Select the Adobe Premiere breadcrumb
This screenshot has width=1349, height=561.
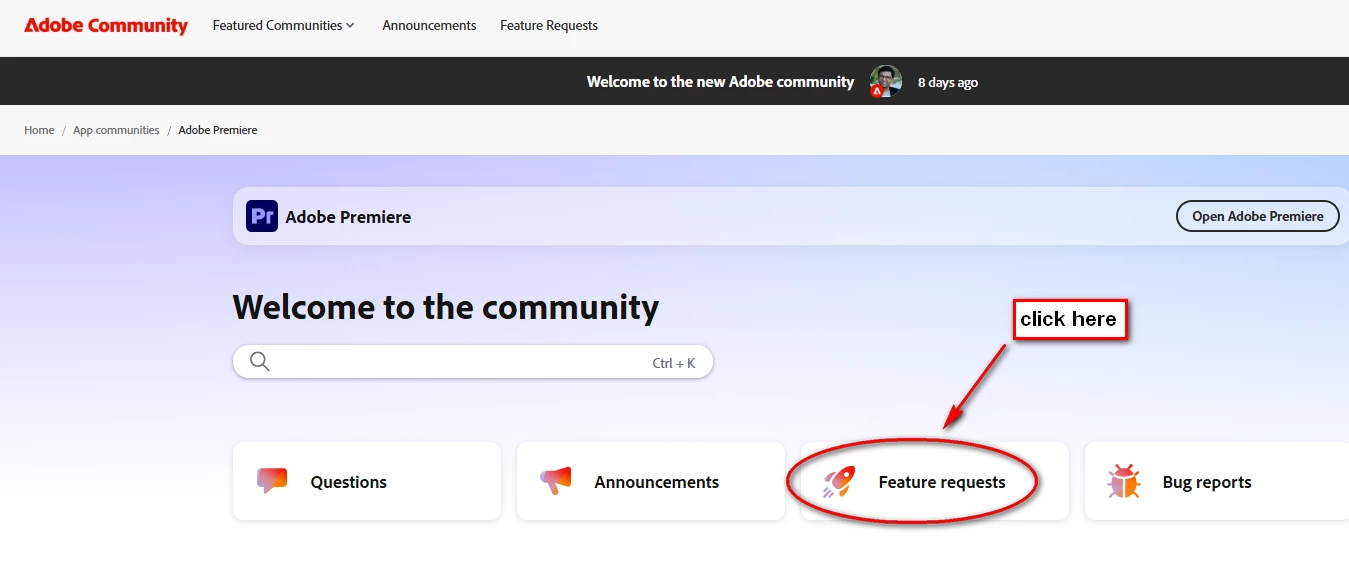[x=218, y=130]
